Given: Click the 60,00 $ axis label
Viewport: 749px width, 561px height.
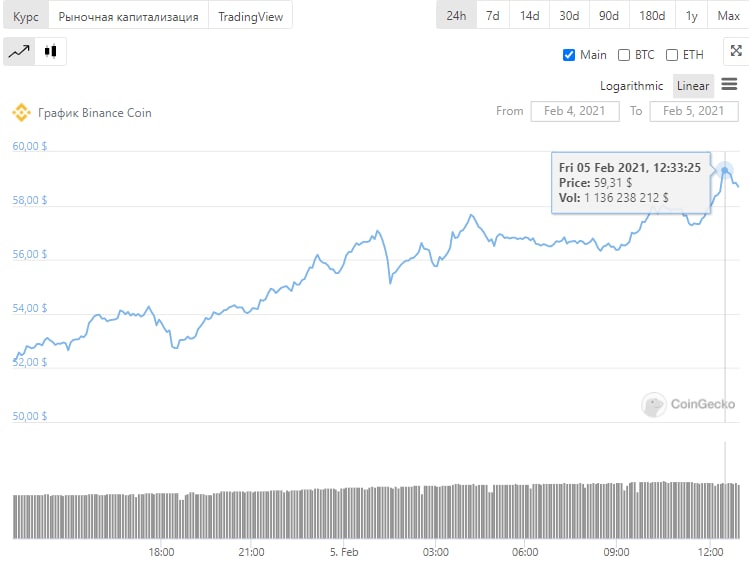Looking at the screenshot, I should point(30,146).
